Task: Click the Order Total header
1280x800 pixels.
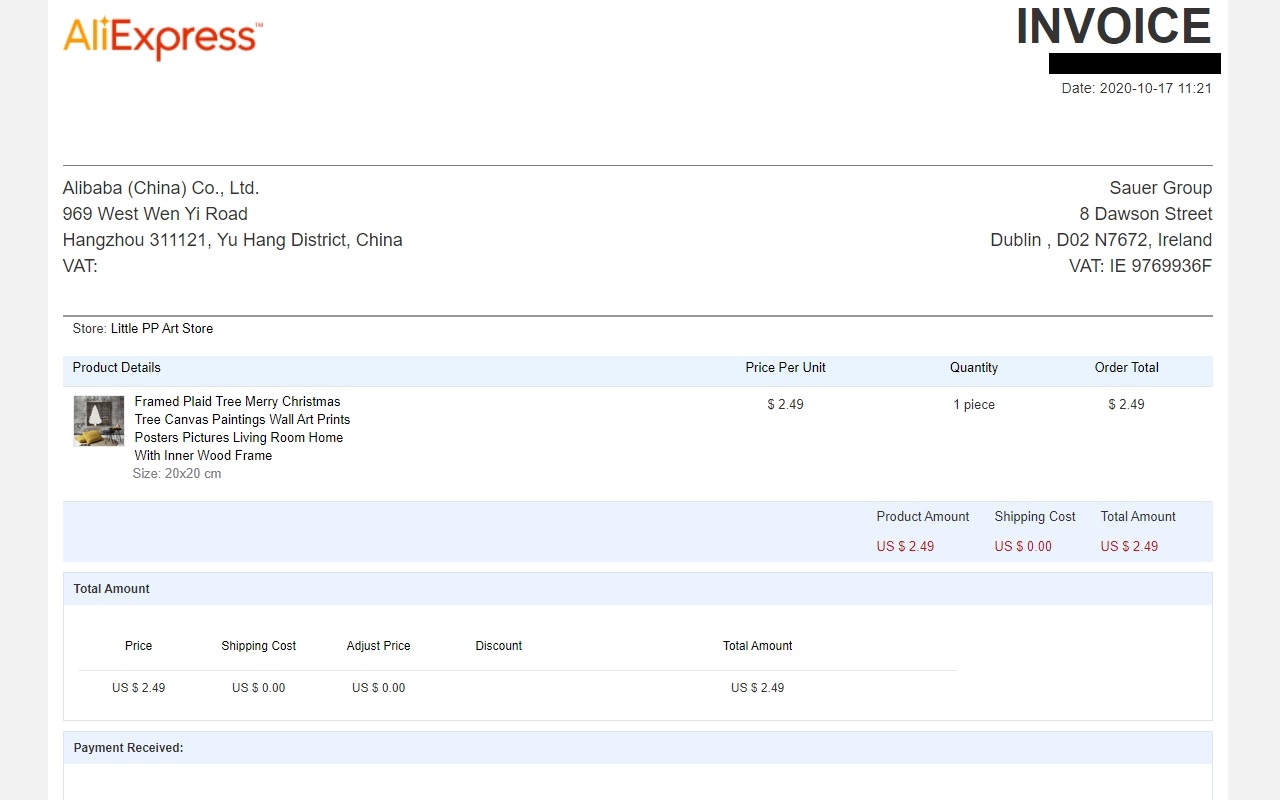Action: 1126,367
